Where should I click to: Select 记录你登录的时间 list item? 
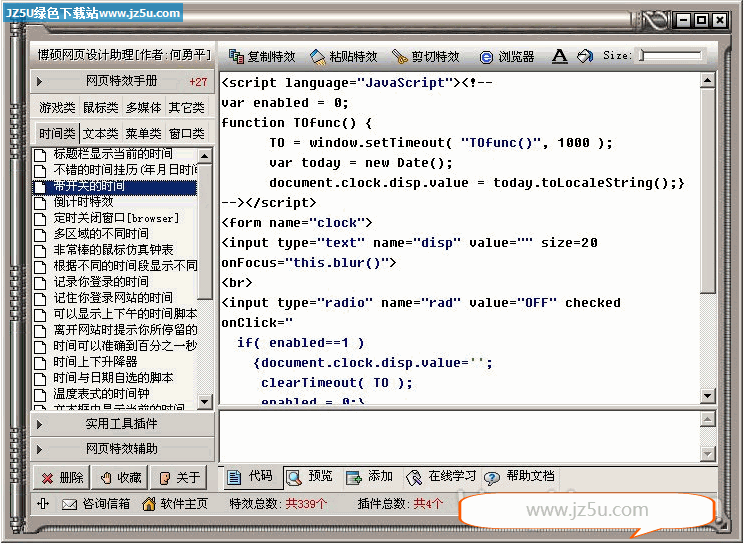tap(114, 282)
